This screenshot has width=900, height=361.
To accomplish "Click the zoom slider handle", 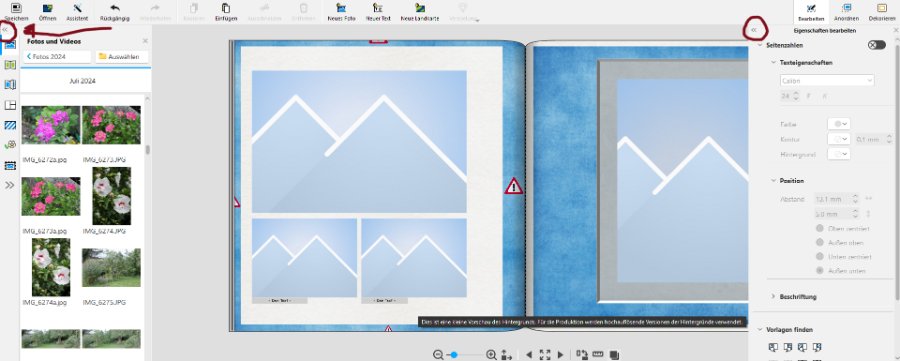I will point(454,355).
